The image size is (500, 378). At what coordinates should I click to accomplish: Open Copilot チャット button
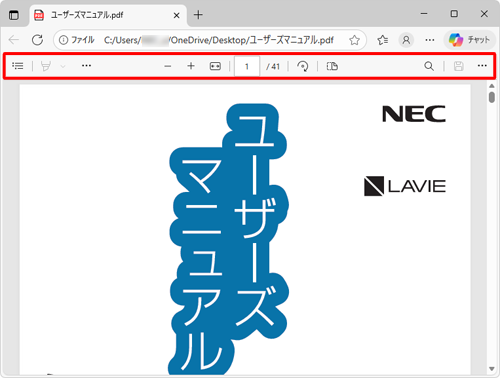click(469, 40)
